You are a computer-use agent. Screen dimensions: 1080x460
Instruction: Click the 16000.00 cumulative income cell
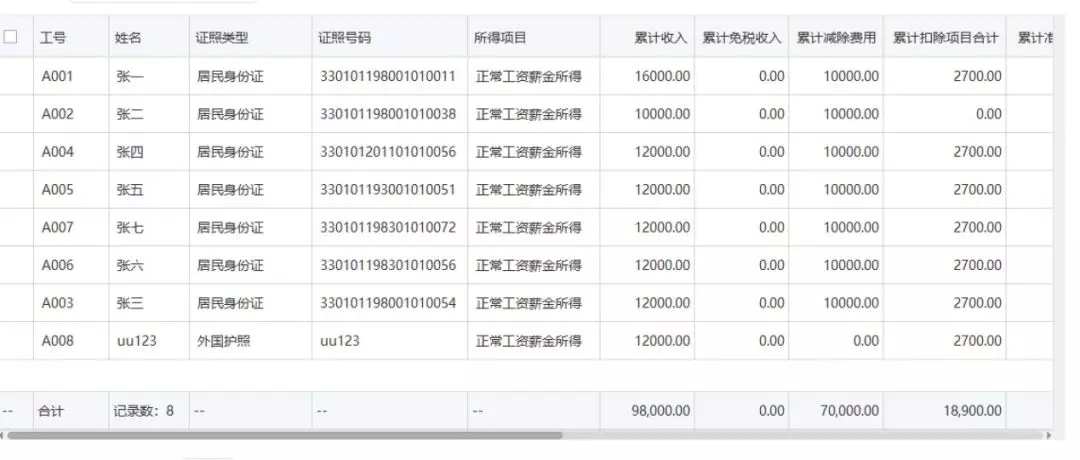(x=662, y=76)
